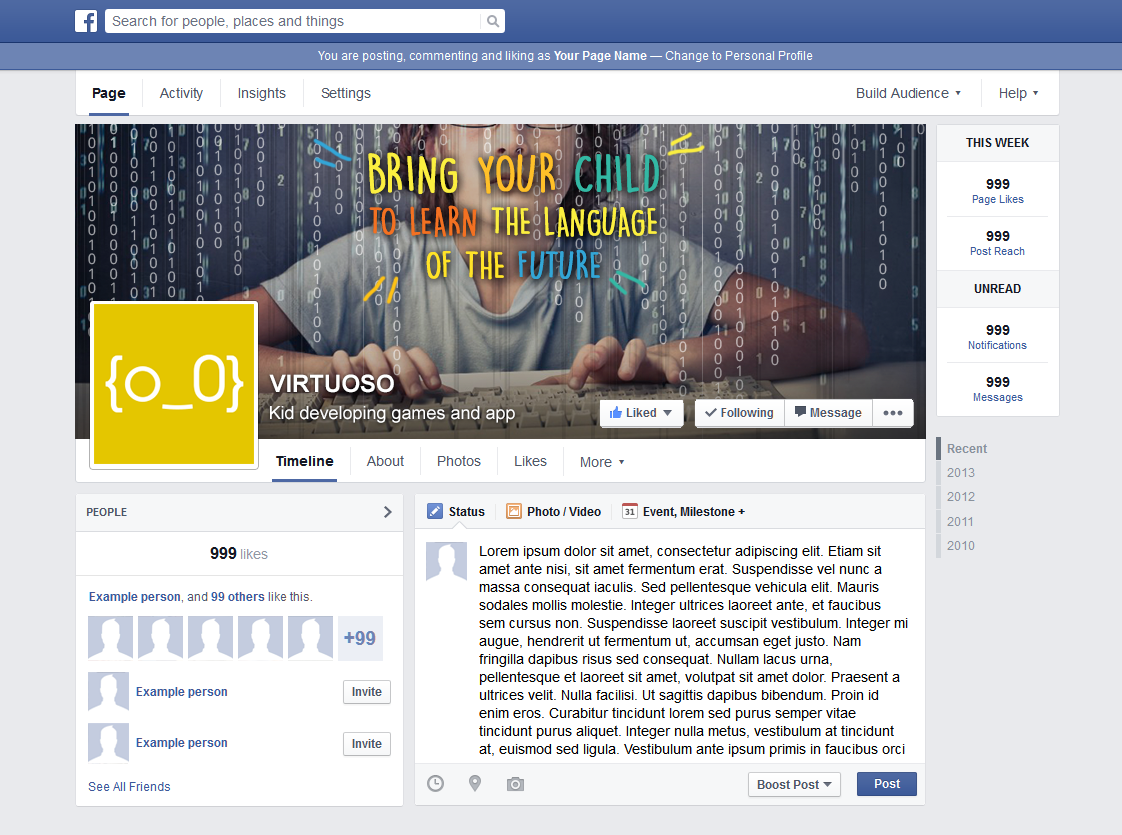This screenshot has height=835, width=1122.
Task: Jump to 2013 in the timeline
Action: point(960,473)
